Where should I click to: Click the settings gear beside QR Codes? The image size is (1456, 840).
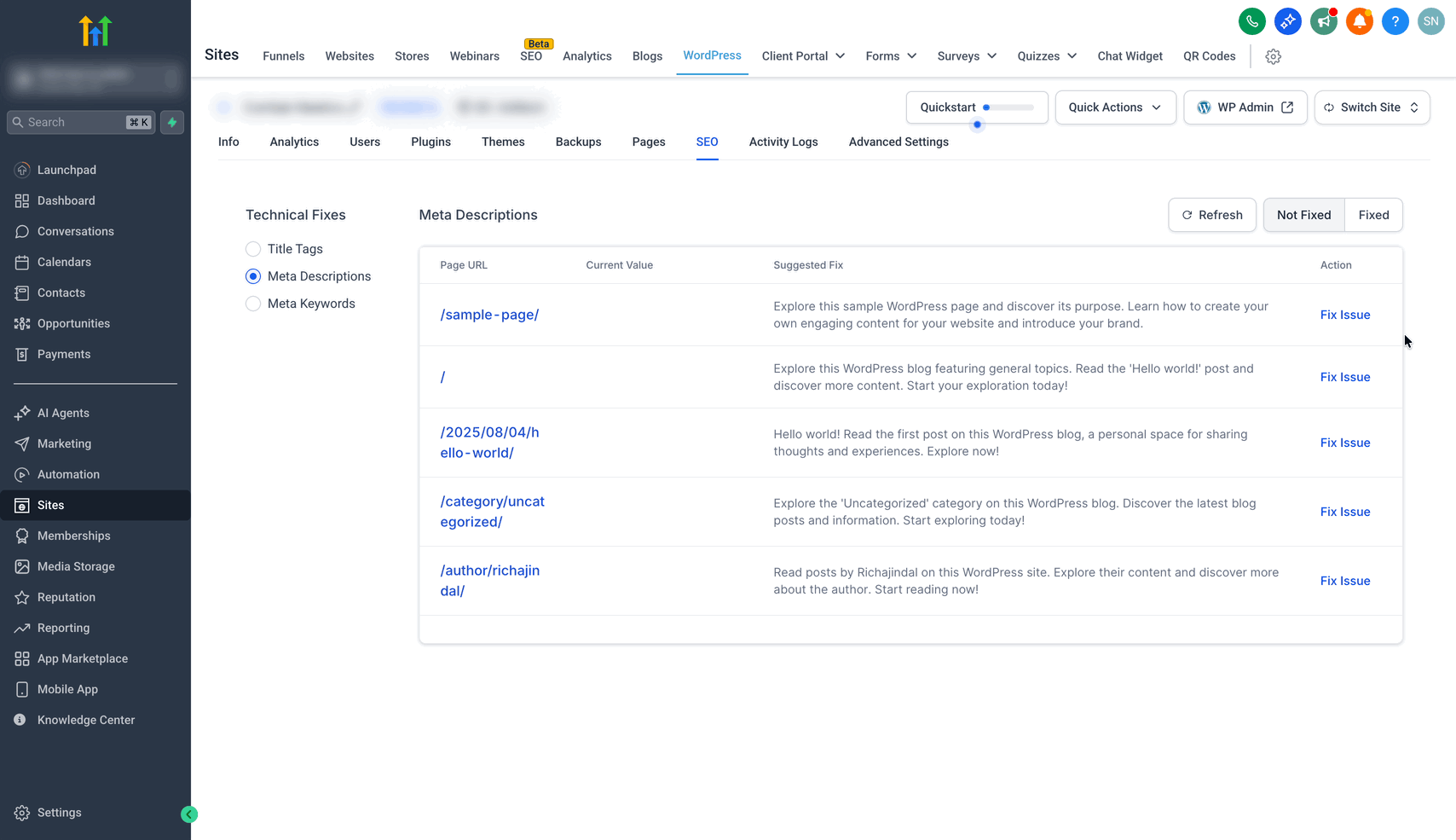tap(1273, 56)
